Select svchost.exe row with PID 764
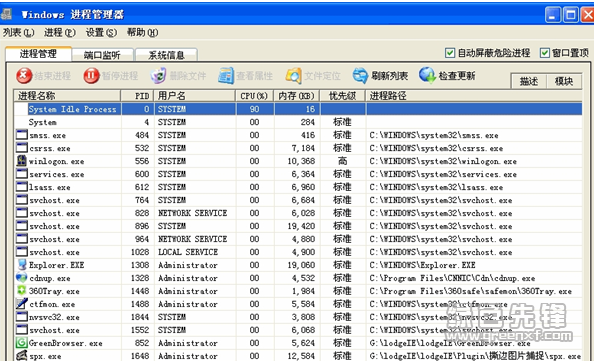This screenshot has height=361, width=594. click(298, 200)
